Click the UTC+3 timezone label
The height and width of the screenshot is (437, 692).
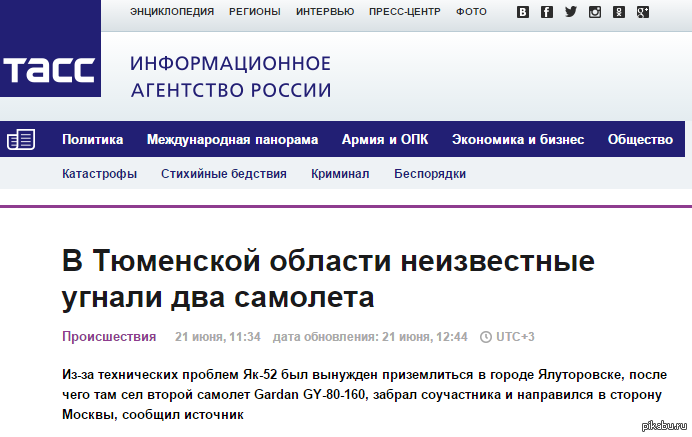point(515,337)
